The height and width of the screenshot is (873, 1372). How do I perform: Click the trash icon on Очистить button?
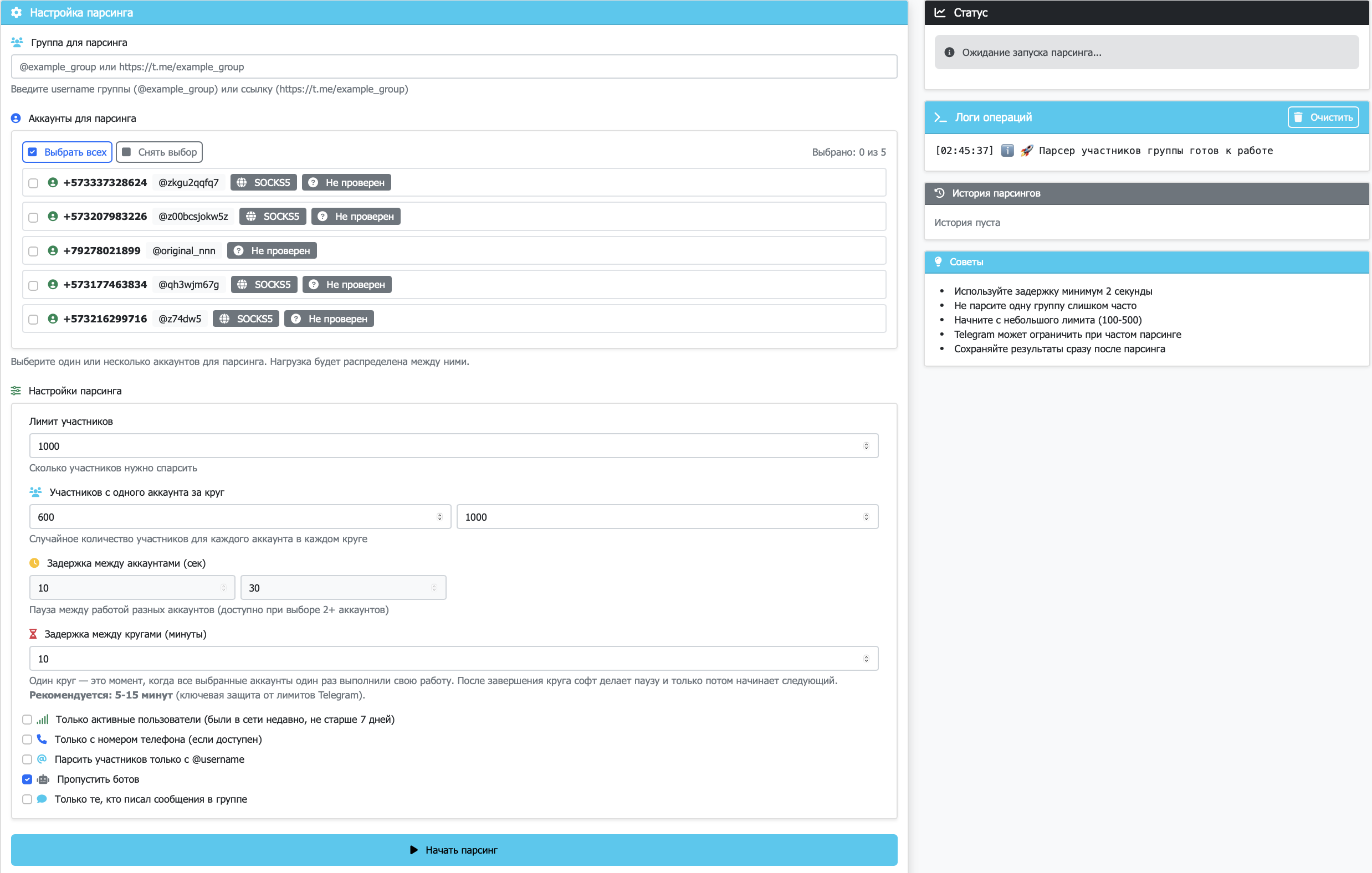tap(1298, 117)
